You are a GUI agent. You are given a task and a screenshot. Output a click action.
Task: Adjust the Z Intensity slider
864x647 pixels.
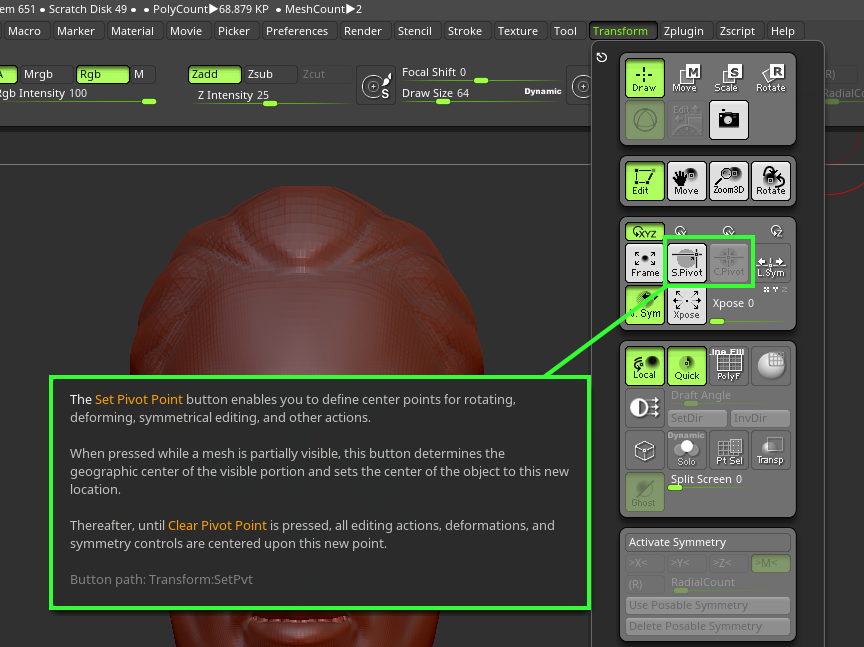(269, 103)
